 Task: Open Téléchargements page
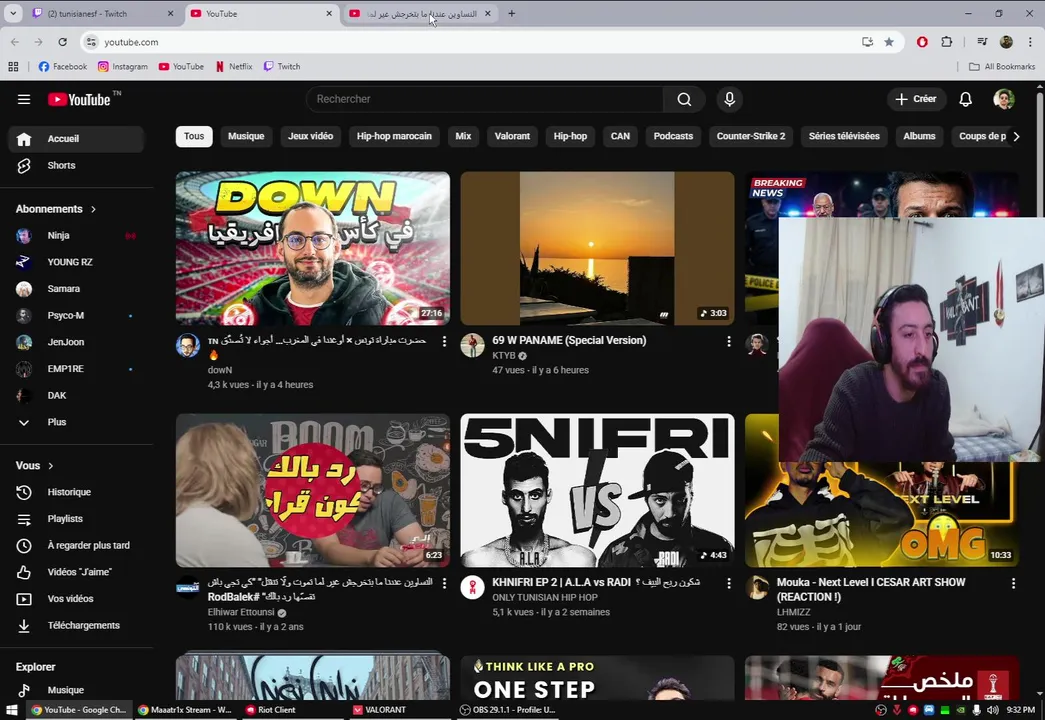(77, 625)
